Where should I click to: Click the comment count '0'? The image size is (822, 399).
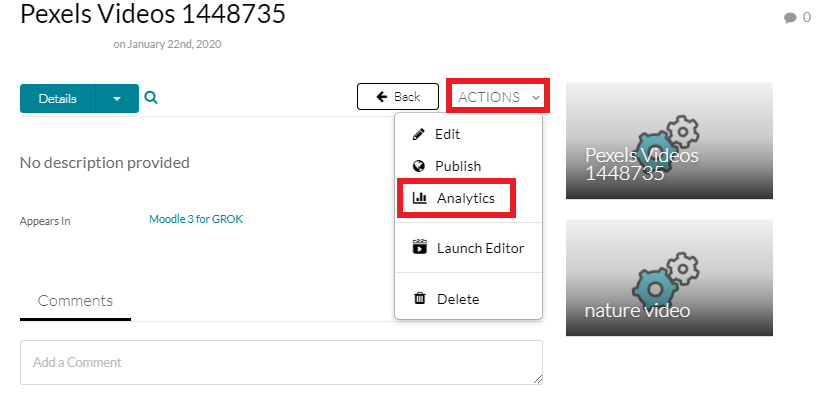(x=807, y=18)
